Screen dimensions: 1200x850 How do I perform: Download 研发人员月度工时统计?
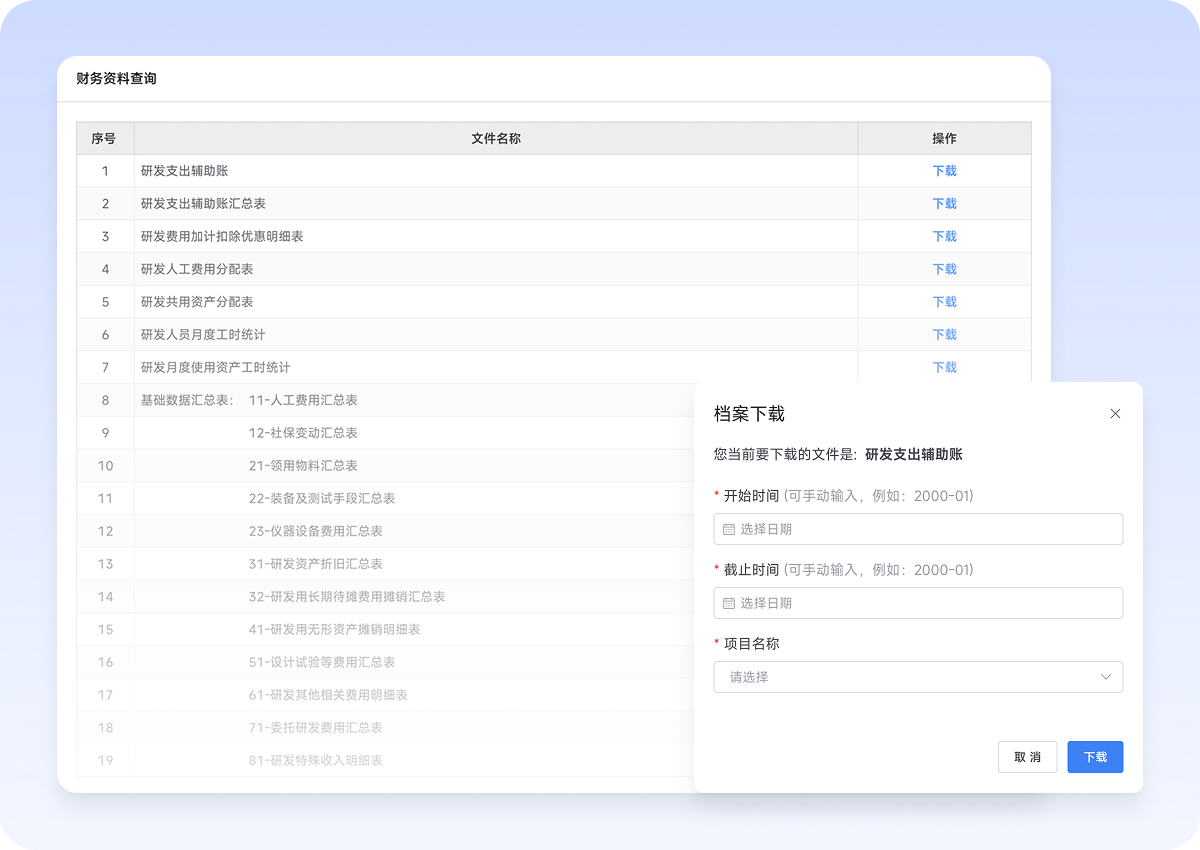[x=944, y=335]
